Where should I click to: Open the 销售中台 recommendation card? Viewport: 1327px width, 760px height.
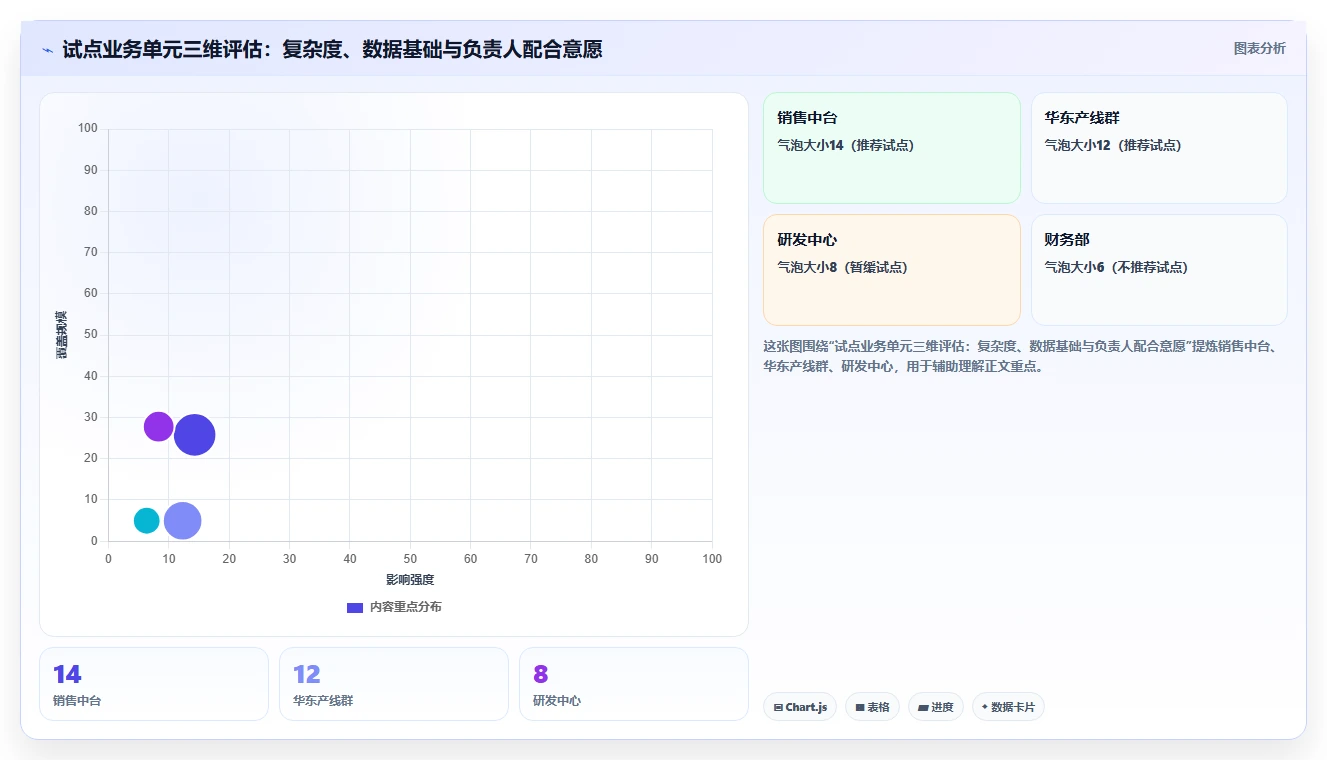click(x=891, y=148)
